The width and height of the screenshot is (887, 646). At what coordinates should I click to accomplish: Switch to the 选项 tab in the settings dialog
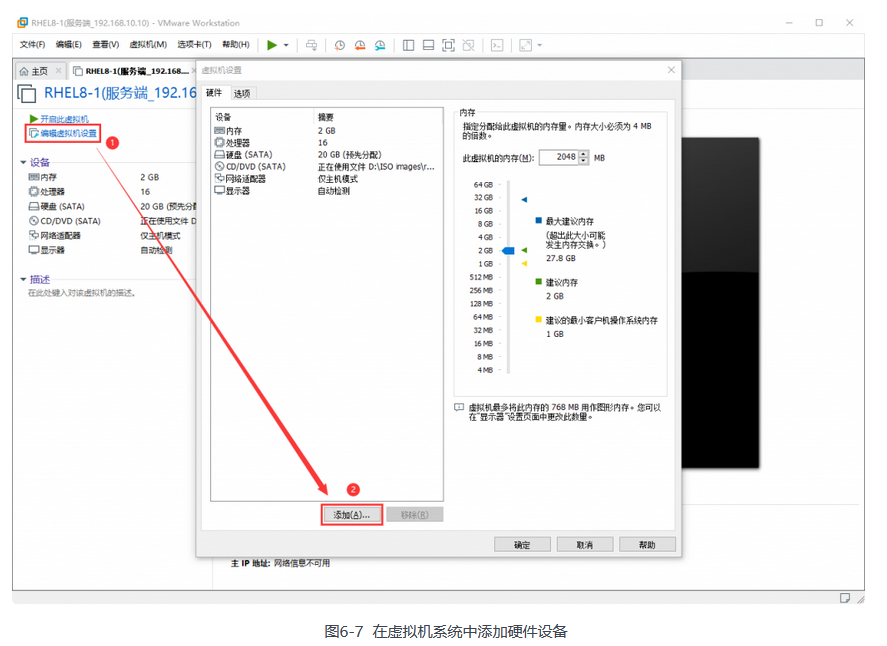(x=242, y=93)
